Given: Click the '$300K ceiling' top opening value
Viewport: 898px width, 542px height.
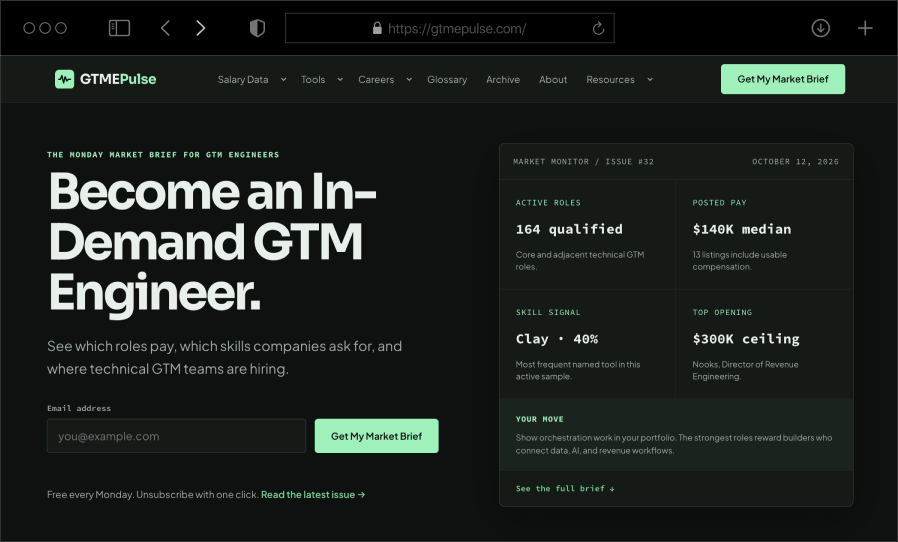Looking at the screenshot, I should pyautogui.click(x=746, y=339).
